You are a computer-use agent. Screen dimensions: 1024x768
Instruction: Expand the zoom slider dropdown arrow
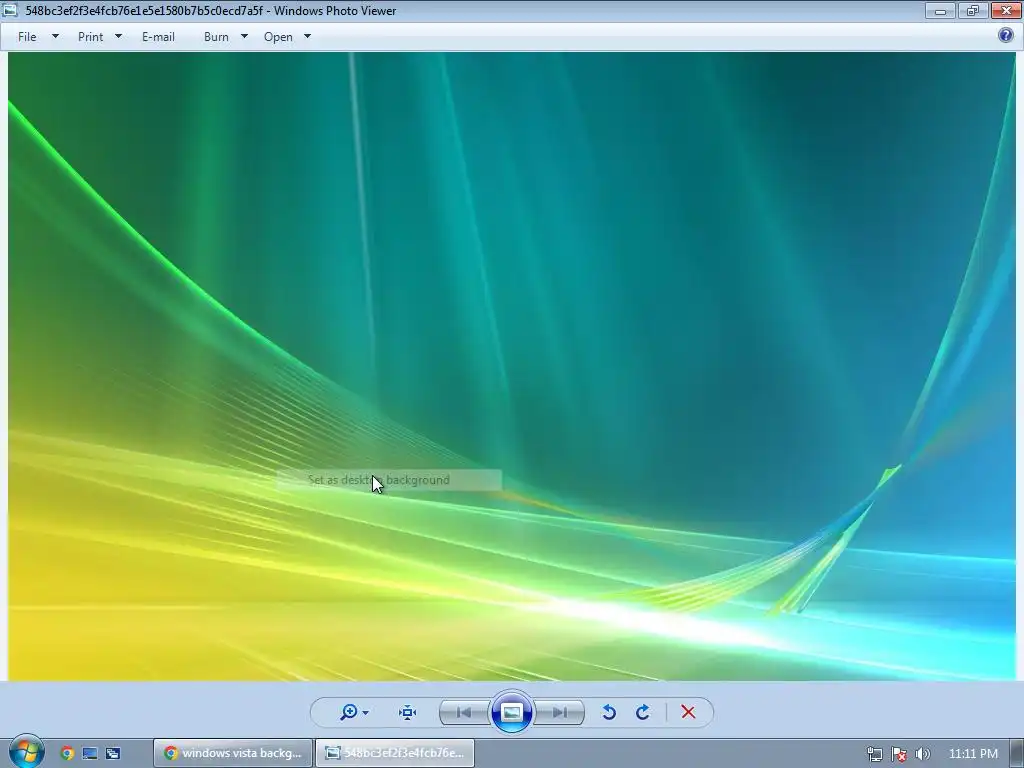tap(366, 712)
